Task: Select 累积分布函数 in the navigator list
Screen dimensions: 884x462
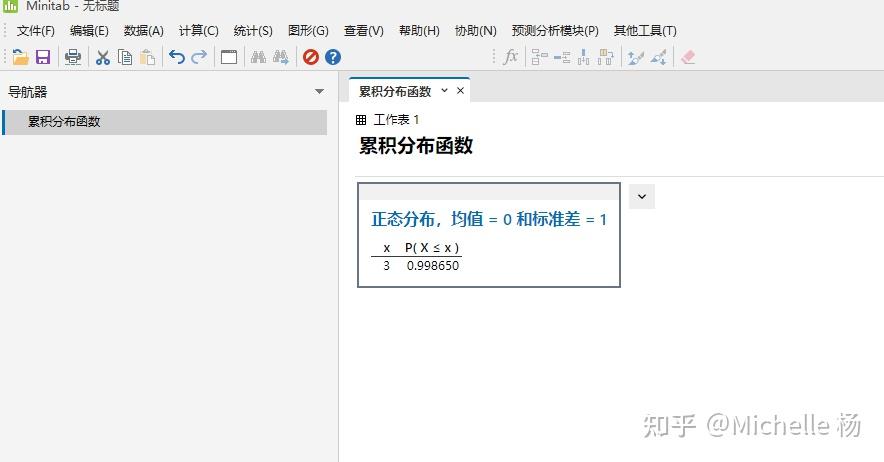Action: 165,122
